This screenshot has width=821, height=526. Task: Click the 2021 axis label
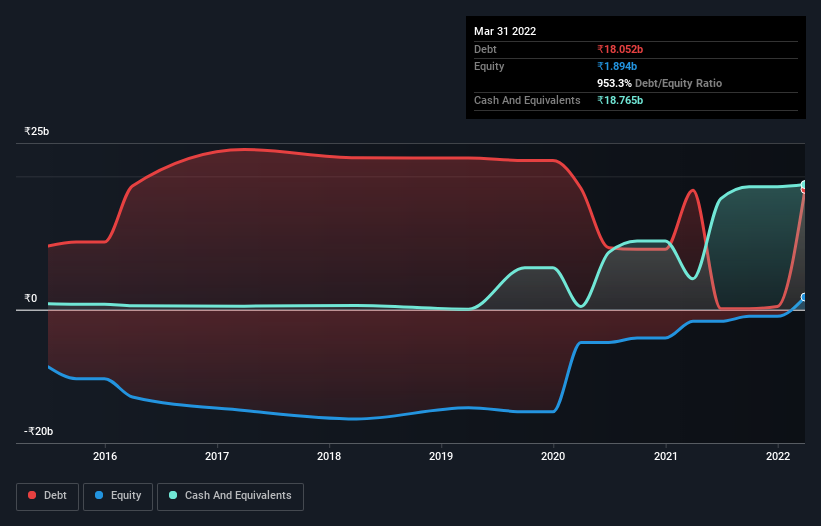pos(666,456)
